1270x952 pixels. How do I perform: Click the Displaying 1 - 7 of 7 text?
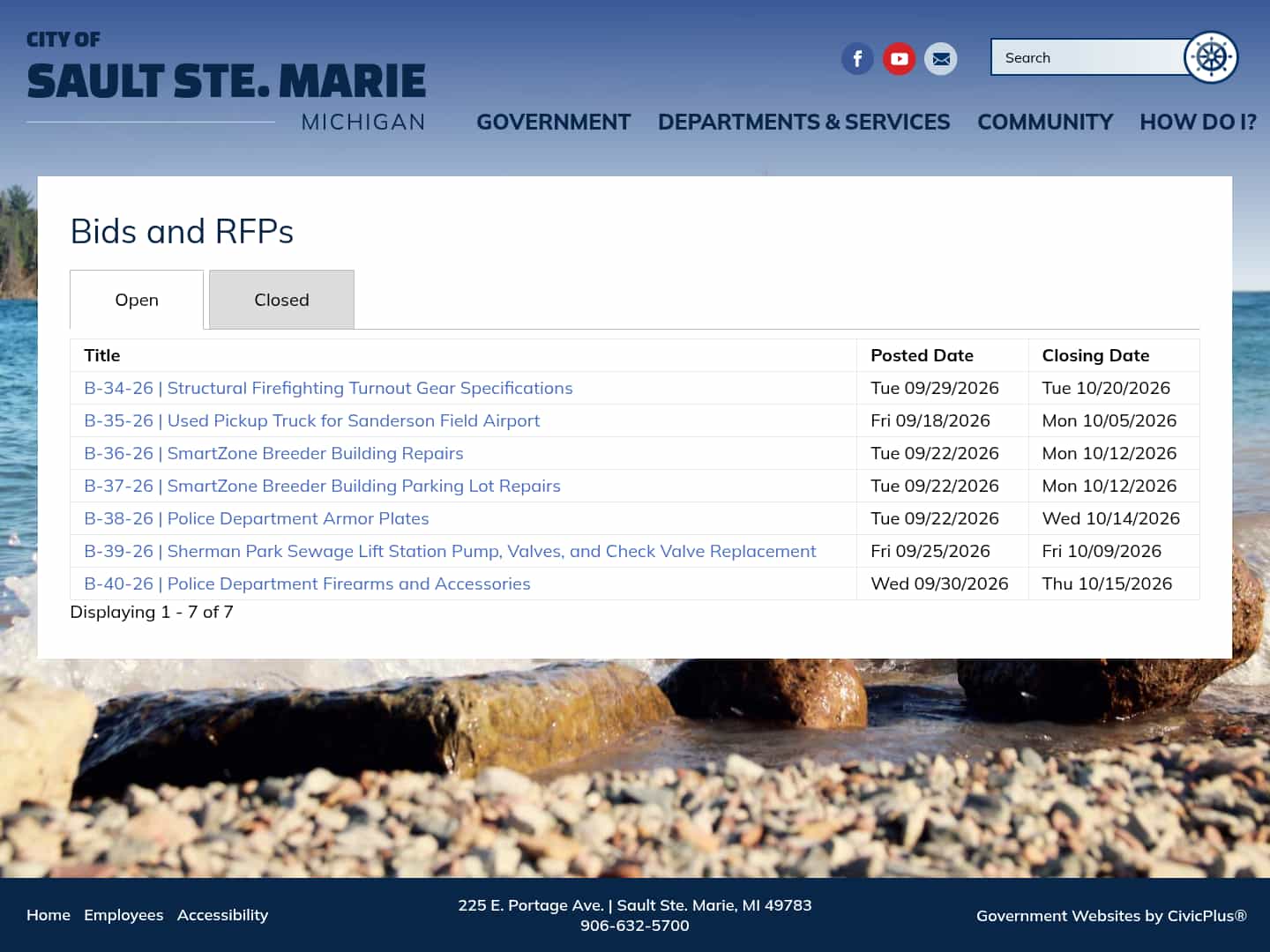152,612
